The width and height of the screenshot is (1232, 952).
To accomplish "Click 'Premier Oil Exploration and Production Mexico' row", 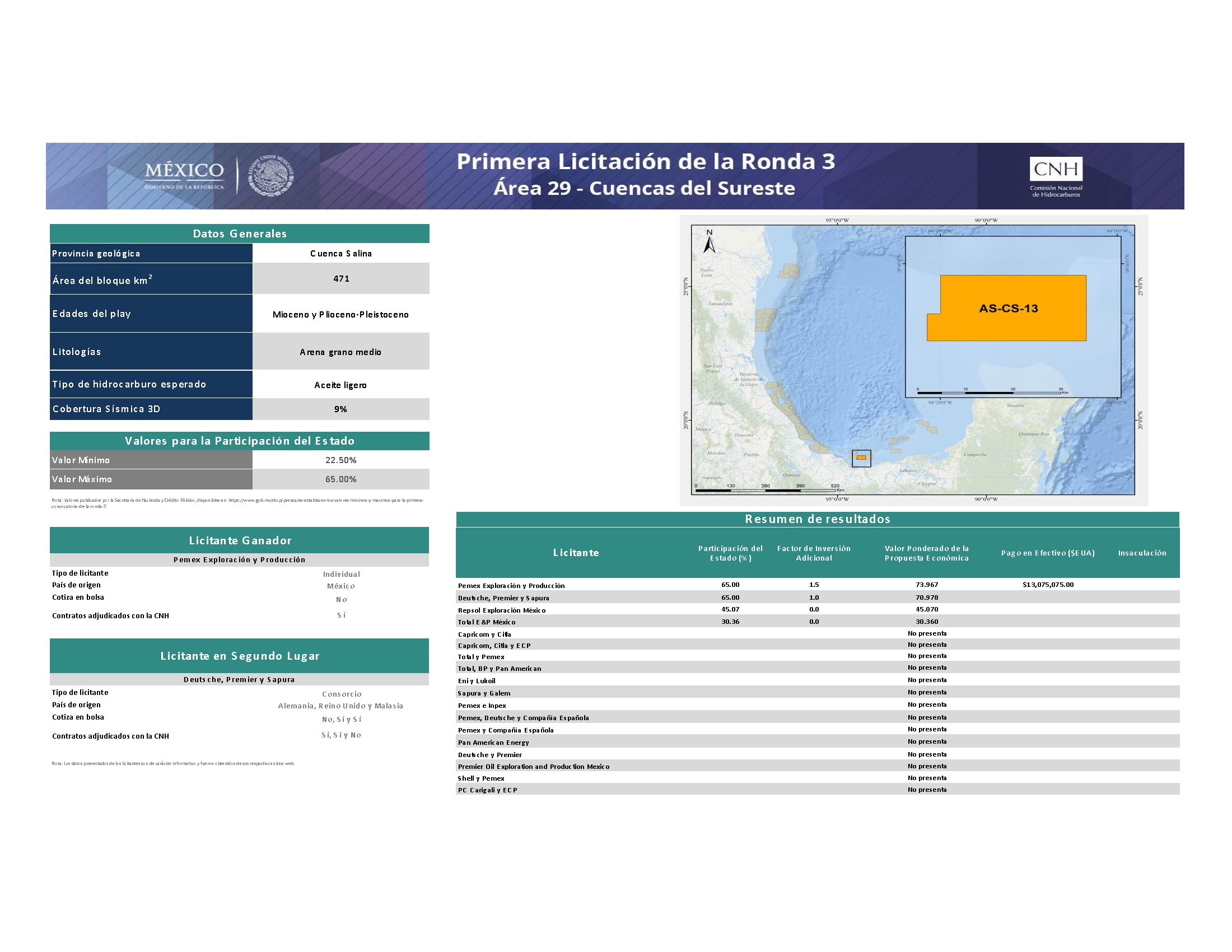I will (x=818, y=766).
